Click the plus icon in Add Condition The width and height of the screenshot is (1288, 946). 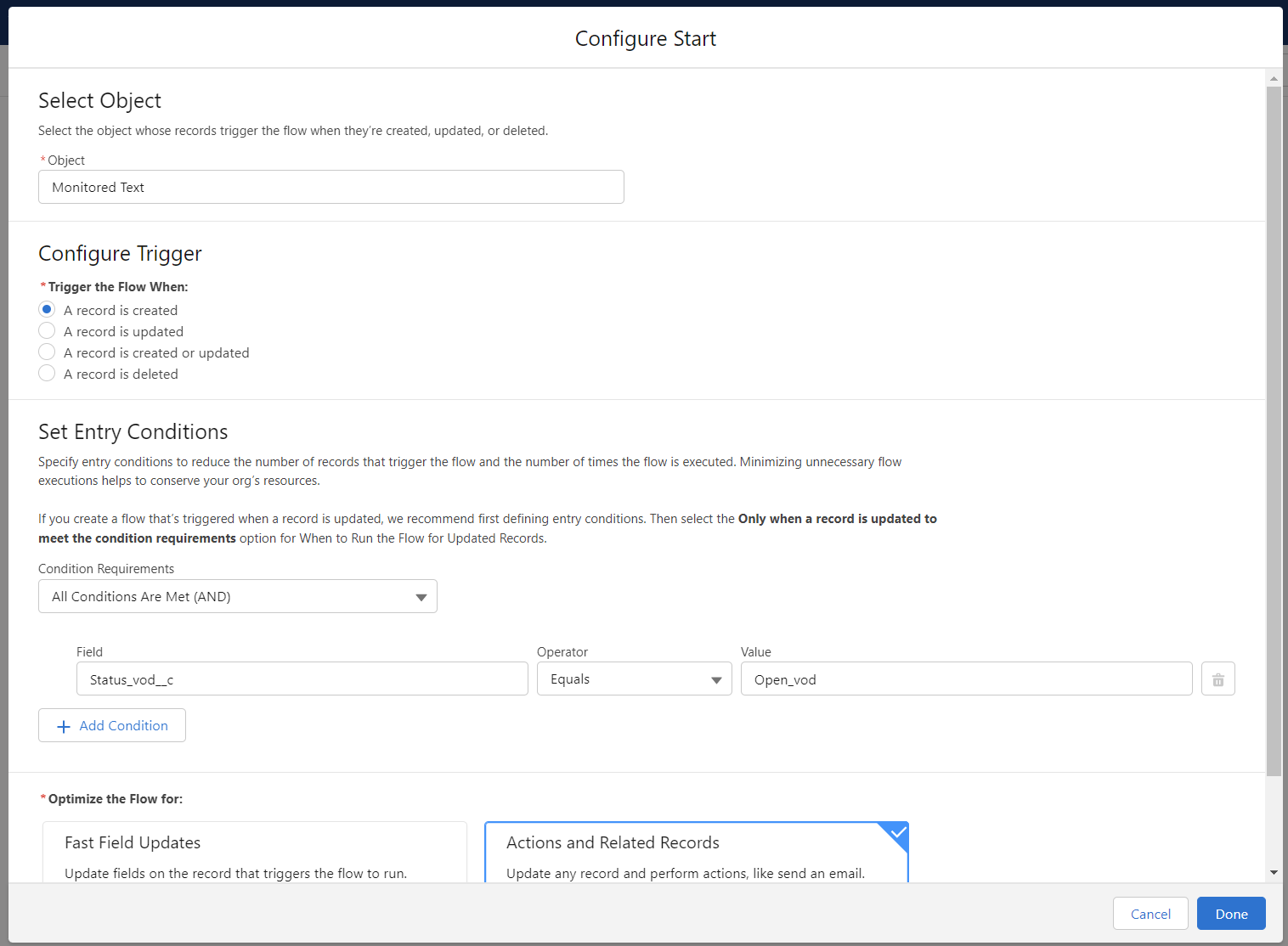64,727
